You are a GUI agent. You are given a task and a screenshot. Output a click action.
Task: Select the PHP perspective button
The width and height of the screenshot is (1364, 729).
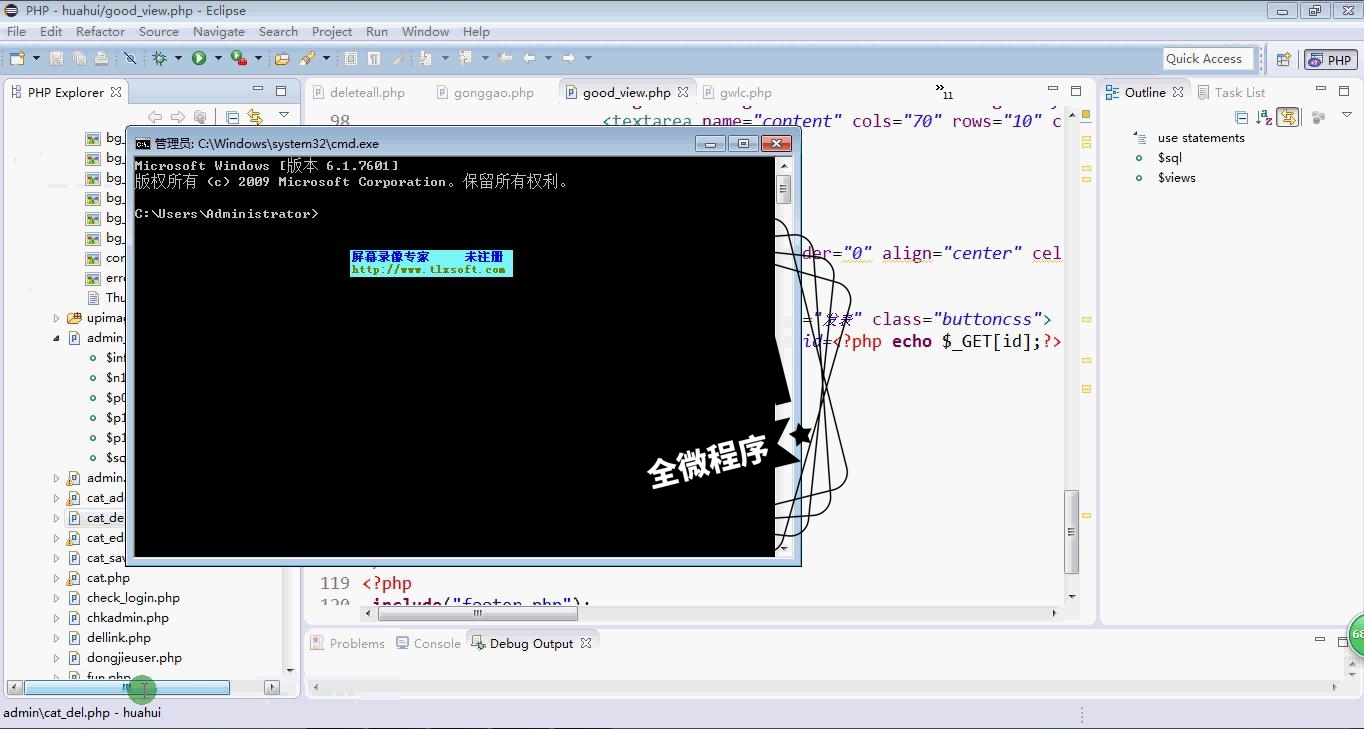click(x=1330, y=60)
